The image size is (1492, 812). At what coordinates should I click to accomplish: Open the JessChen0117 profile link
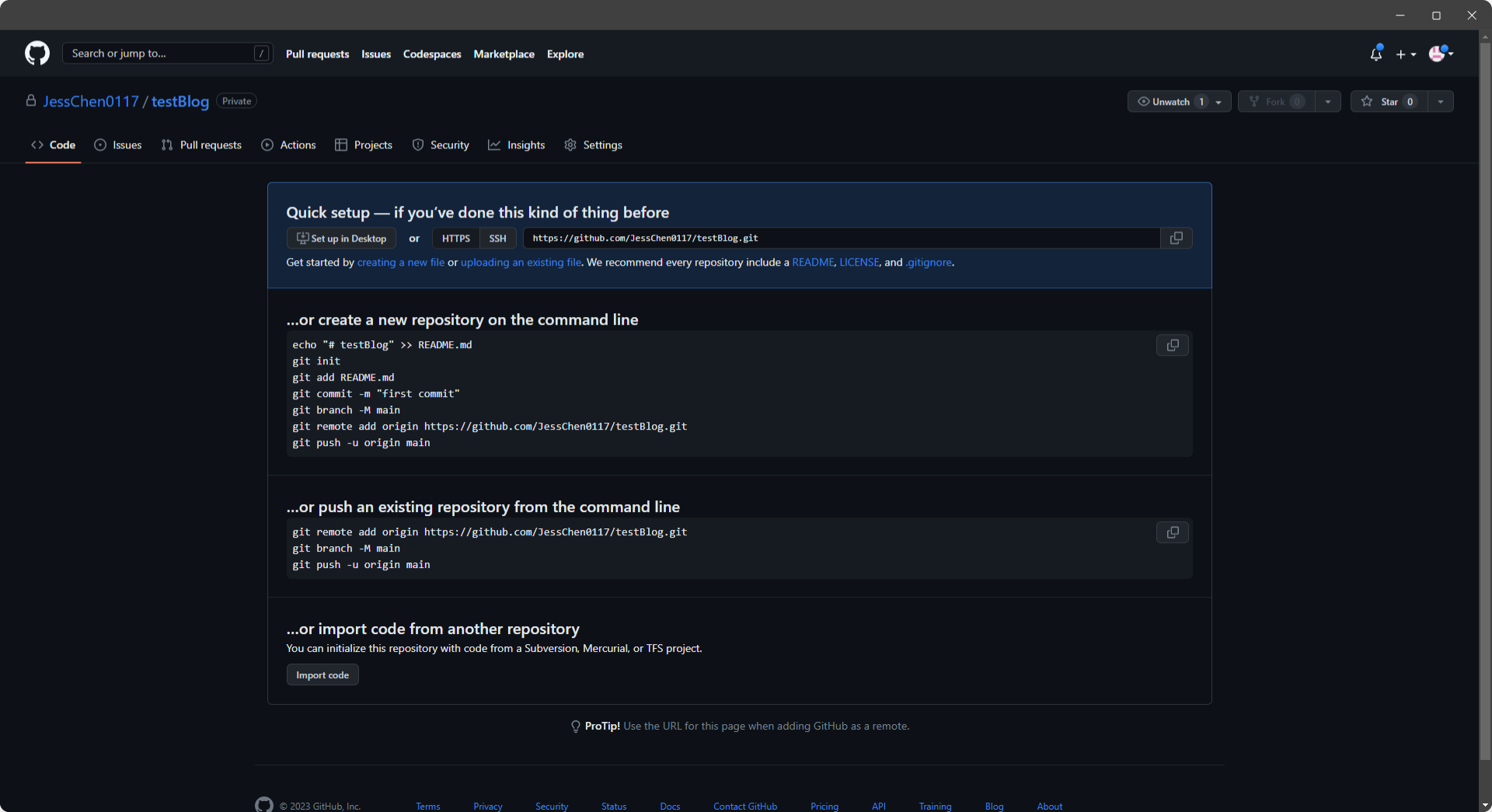click(91, 102)
